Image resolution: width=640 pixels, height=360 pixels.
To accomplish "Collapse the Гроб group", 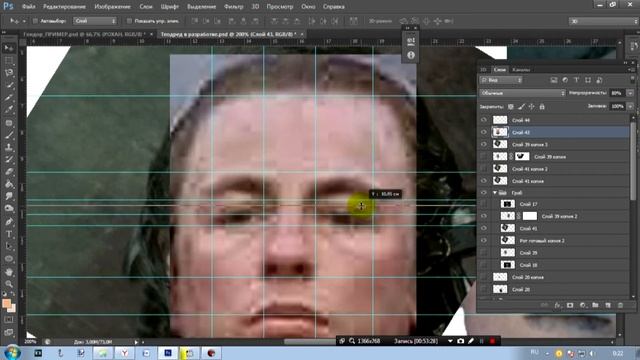I will pos(495,193).
